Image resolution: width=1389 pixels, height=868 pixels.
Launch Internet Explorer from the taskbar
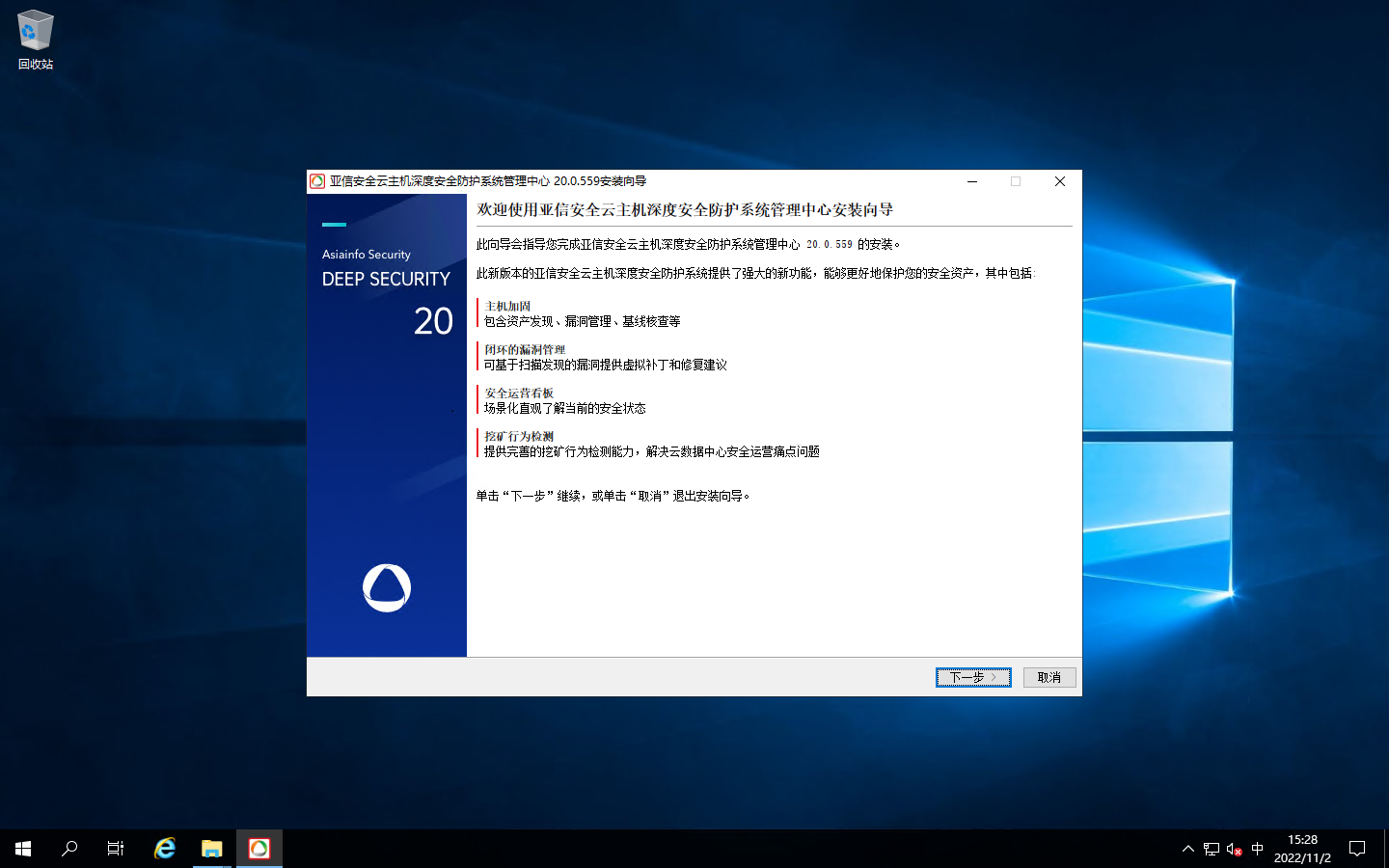click(x=165, y=849)
